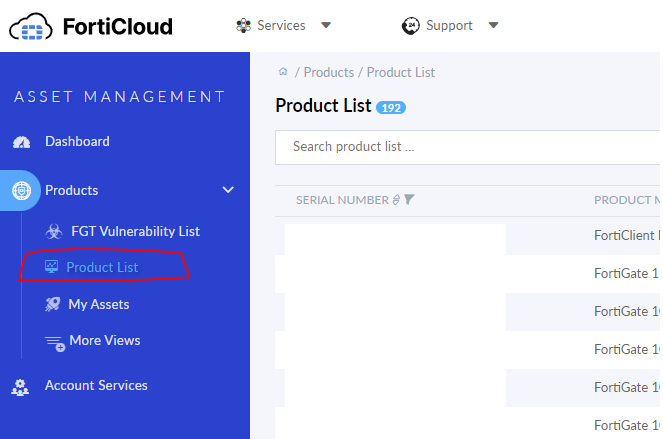Click the FortiCloud cloud logo icon
The height and width of the screenshot is (439, 663).
click(31, 27)
